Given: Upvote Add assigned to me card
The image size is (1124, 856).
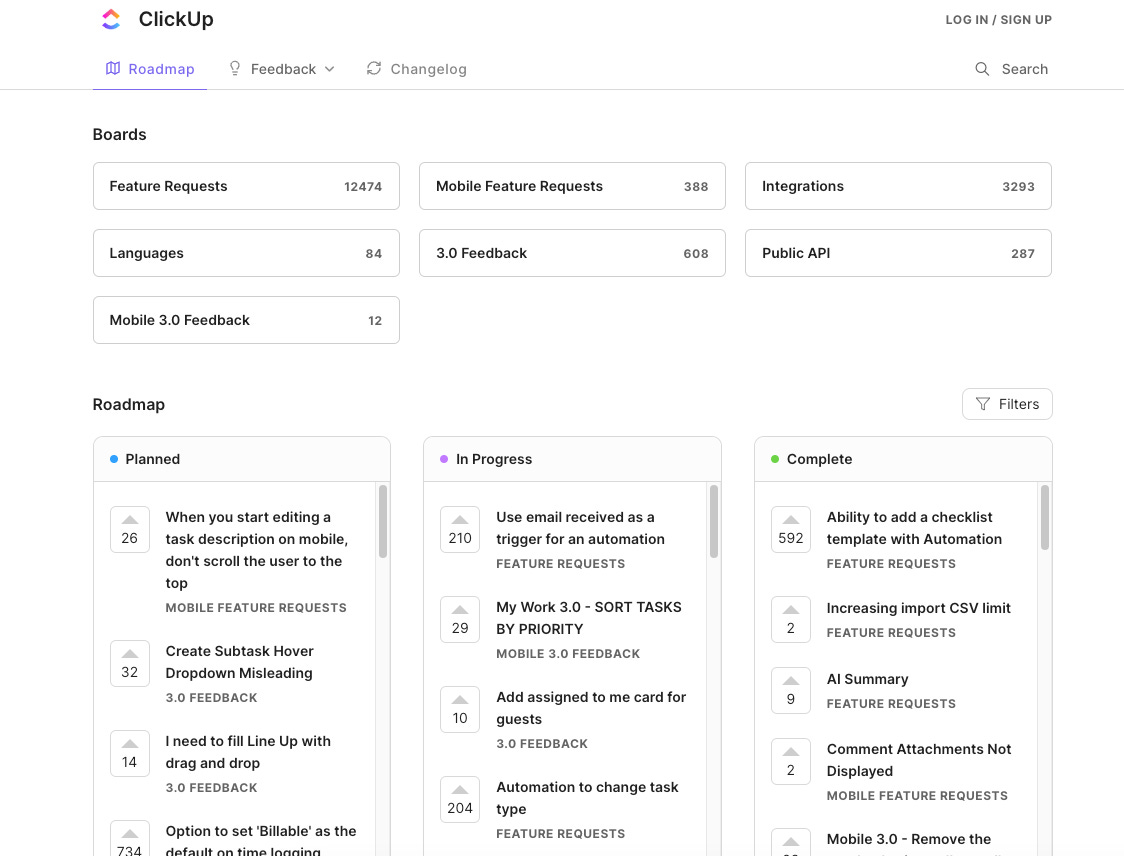Looking at the screenshot, I should pyautogui.click(x=460, y=710).
